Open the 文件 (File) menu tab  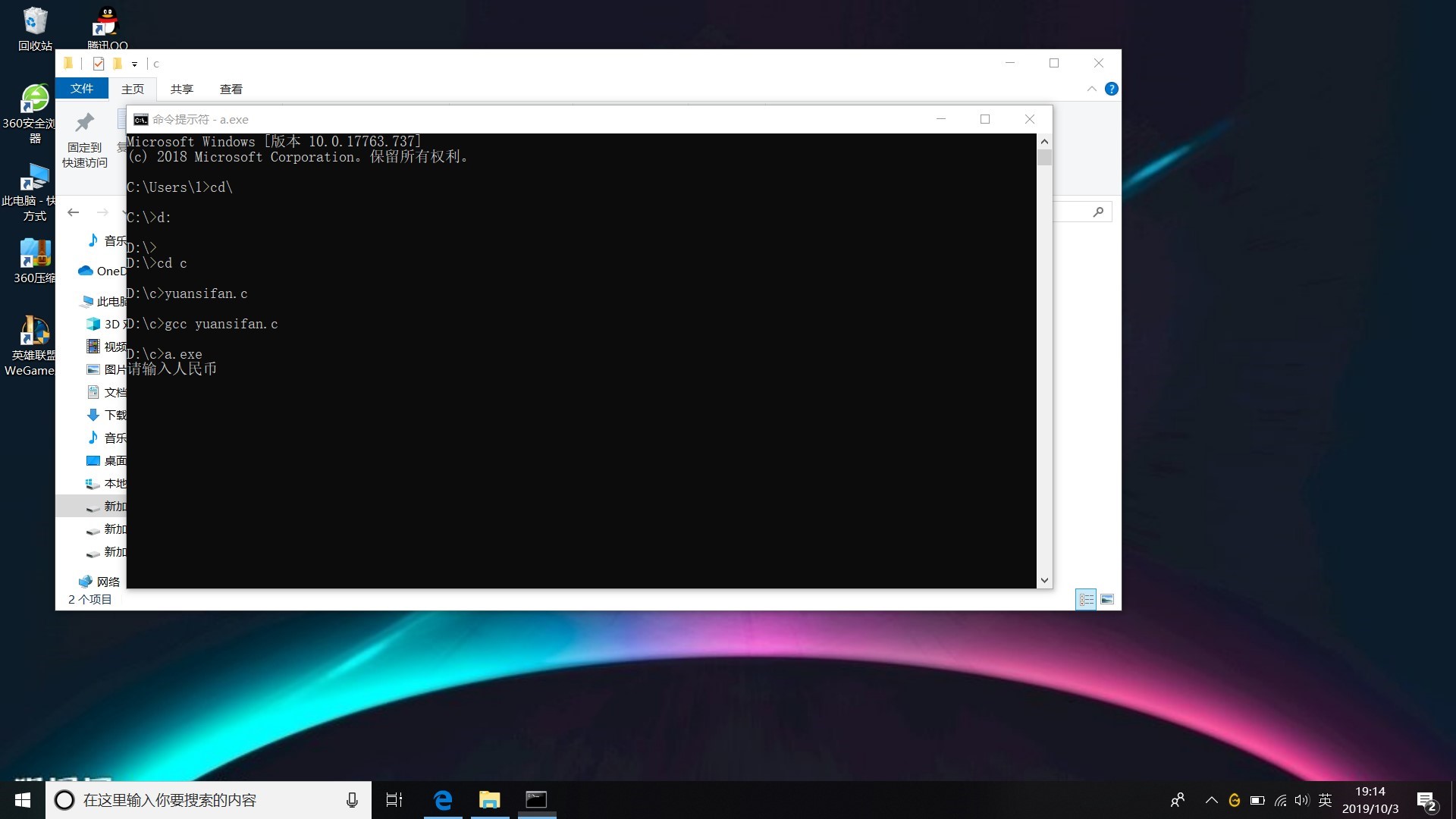(82, 89)
